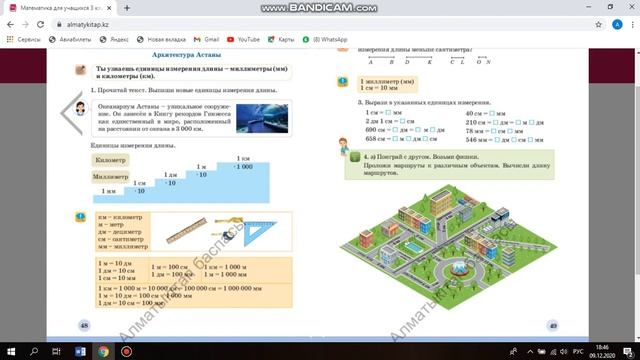
Task: Open the Windows Start menu
Action: (x=11, y=351)
